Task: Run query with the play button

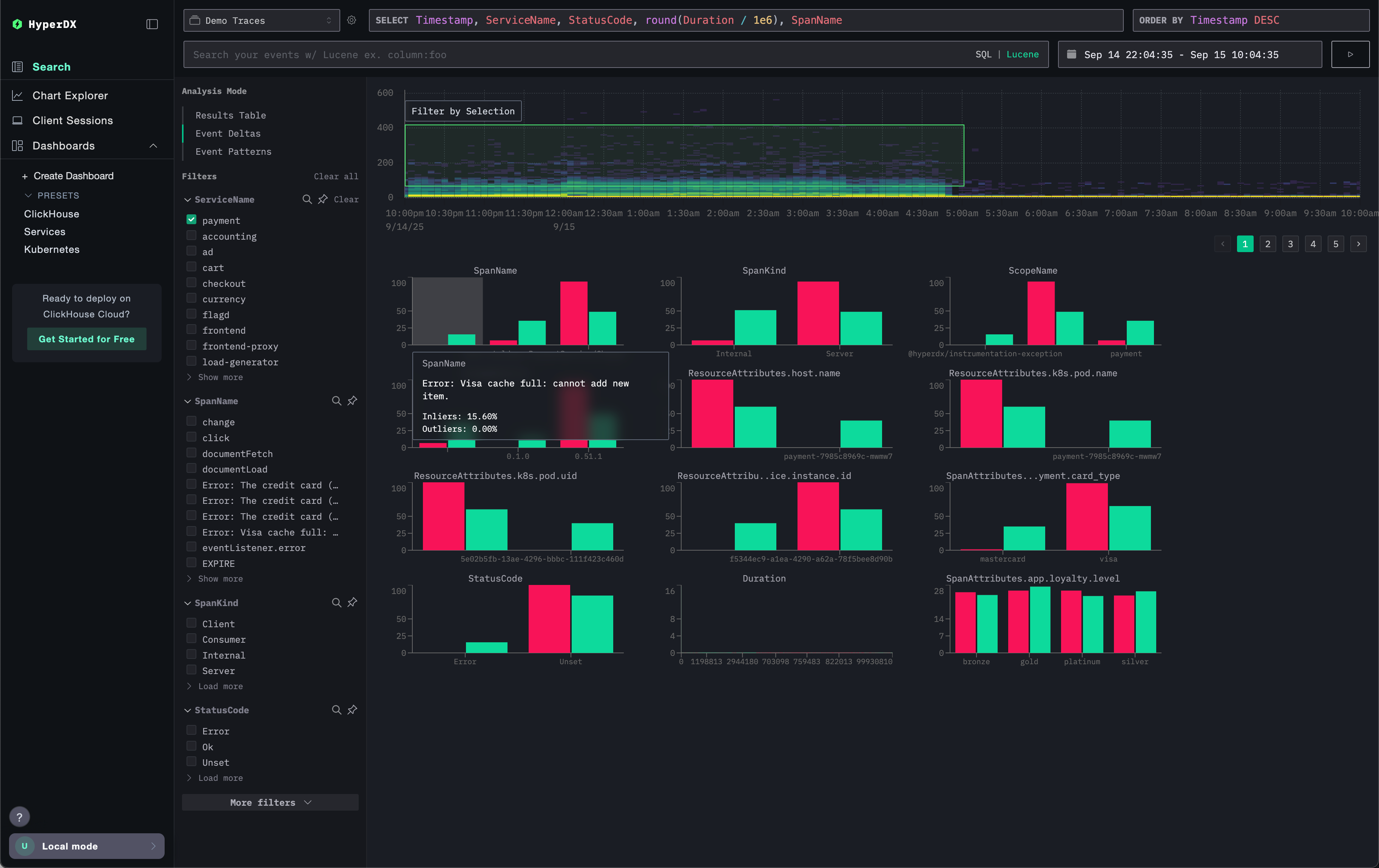Action: pos(1350,54)
